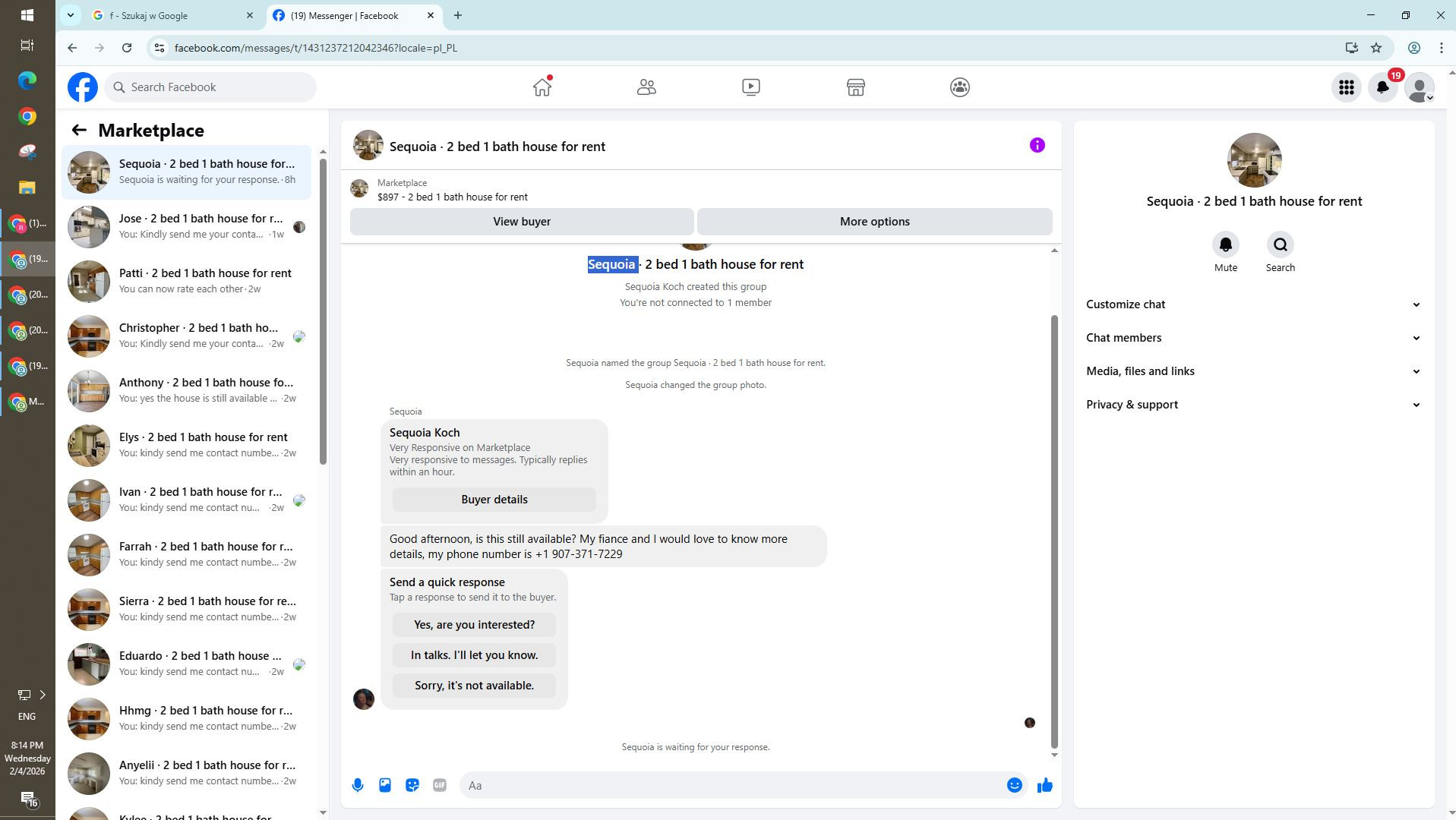Open Hhmg's conversation in list

[186, 719]
